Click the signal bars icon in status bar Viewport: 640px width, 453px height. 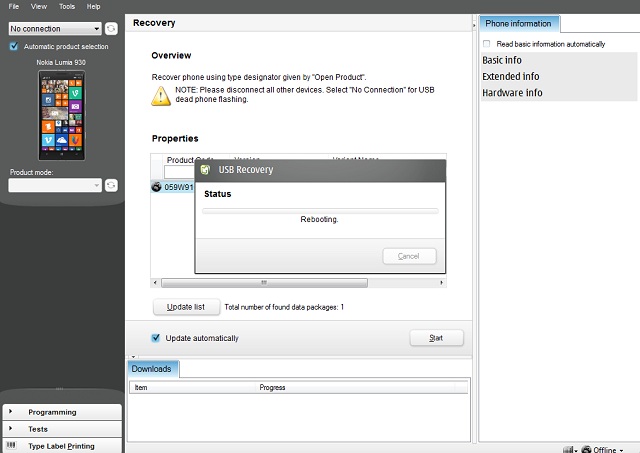click(568, 450)
